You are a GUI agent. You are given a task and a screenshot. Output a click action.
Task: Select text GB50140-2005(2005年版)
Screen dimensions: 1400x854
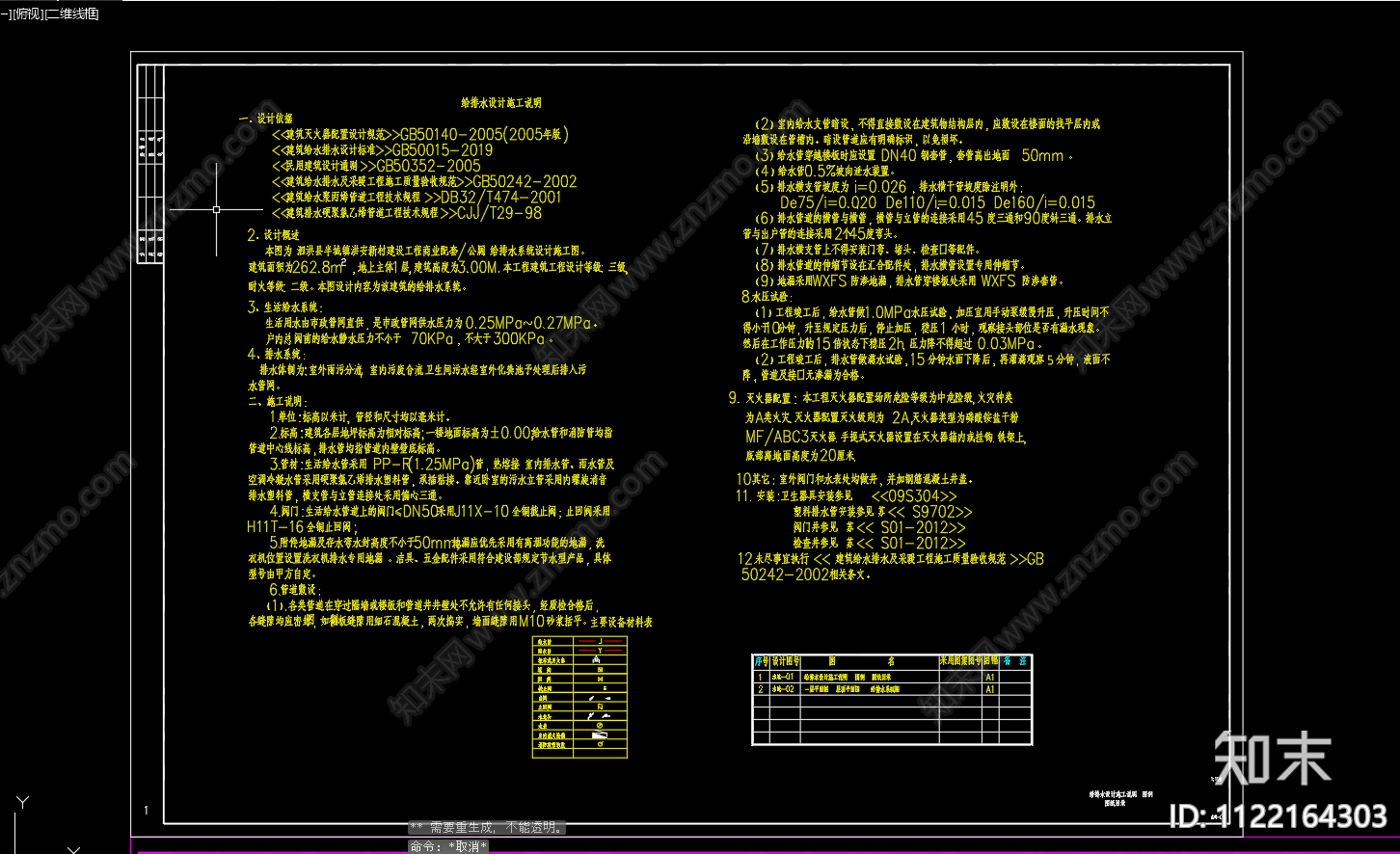[x=484, y=135]
